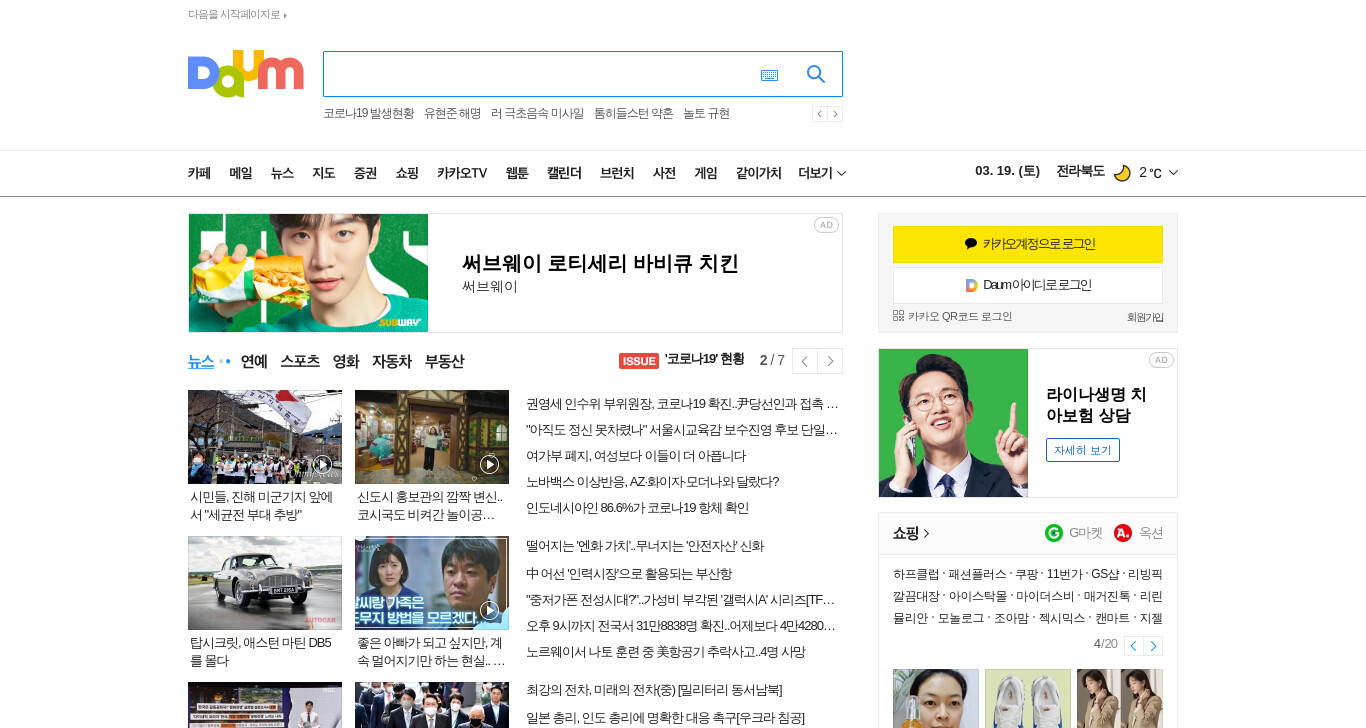Go to previous shopping page

click(x=1133, y=646)
